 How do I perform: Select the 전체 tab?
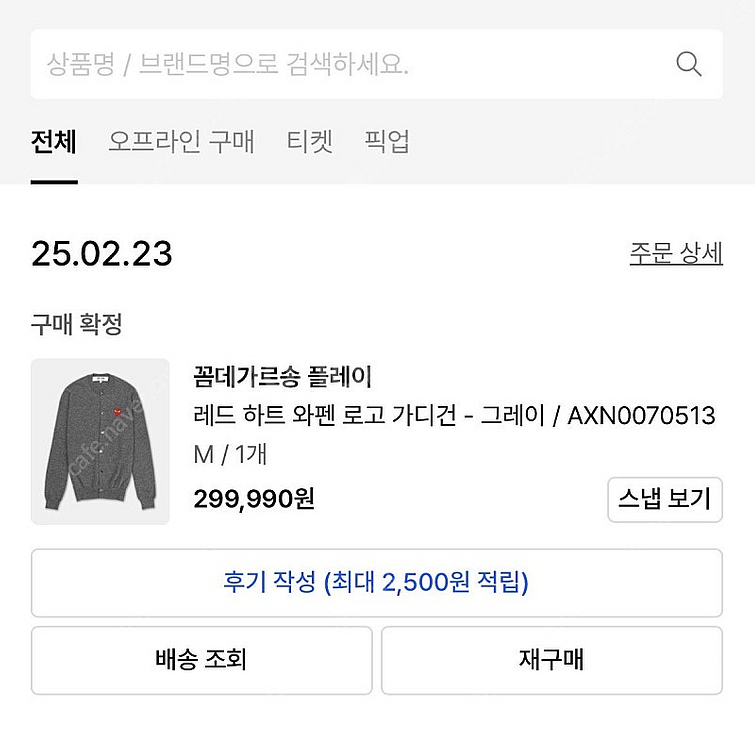point(54,142)
